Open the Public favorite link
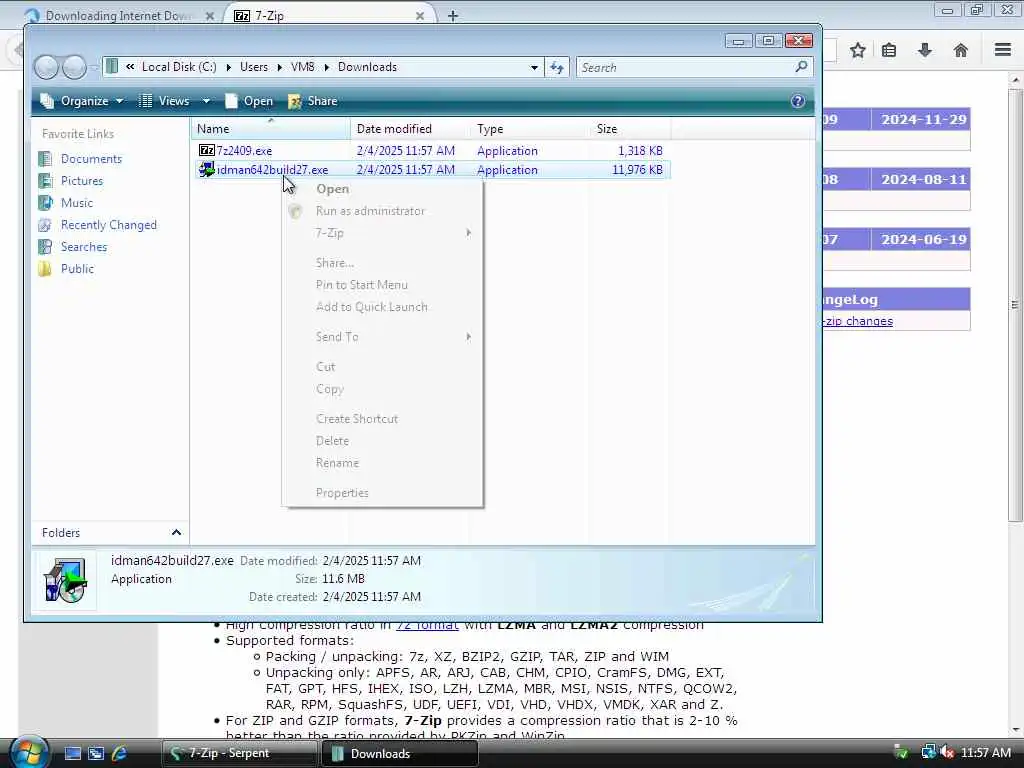The height and width of the screenshot is (768, 1024). click(x=77, y=269)
